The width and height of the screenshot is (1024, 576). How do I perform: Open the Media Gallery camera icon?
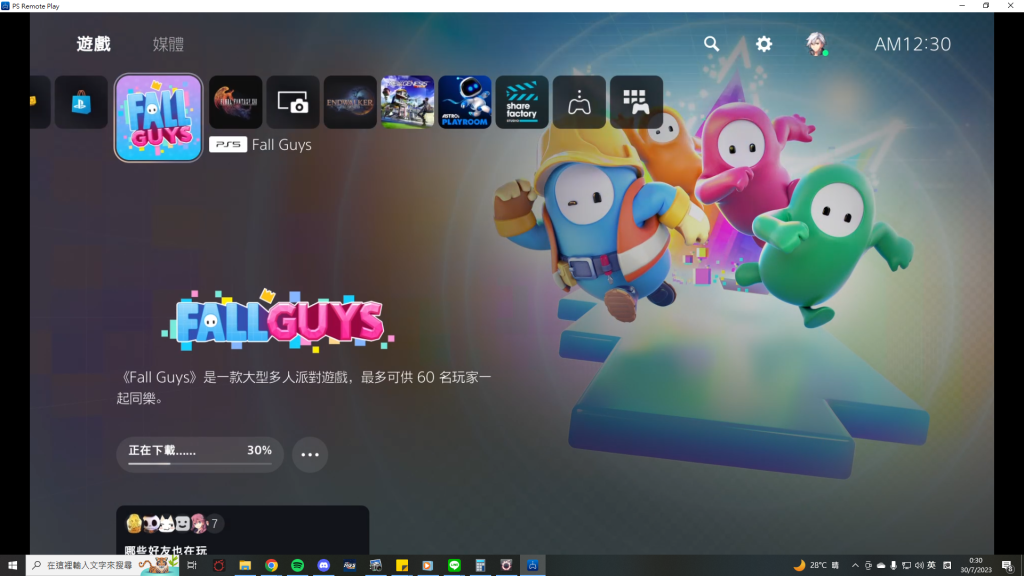click(x=293, y=102)
